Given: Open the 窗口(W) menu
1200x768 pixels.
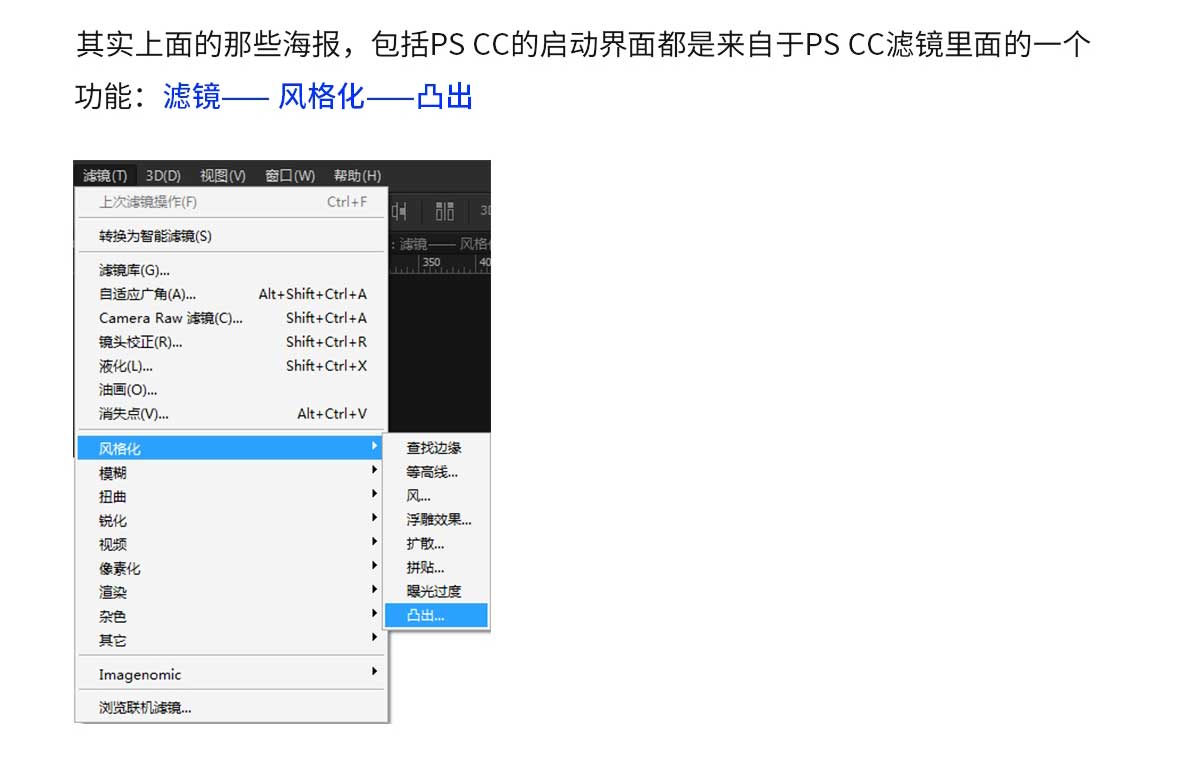Looking at the screenshot, I should click(x=290, y=175).
